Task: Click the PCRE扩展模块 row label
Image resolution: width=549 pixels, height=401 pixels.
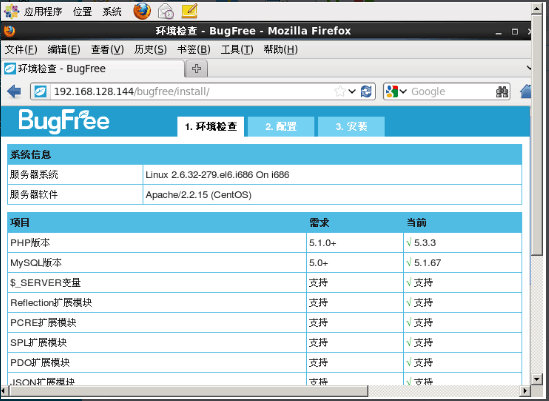Action: [x=43, y=323]
